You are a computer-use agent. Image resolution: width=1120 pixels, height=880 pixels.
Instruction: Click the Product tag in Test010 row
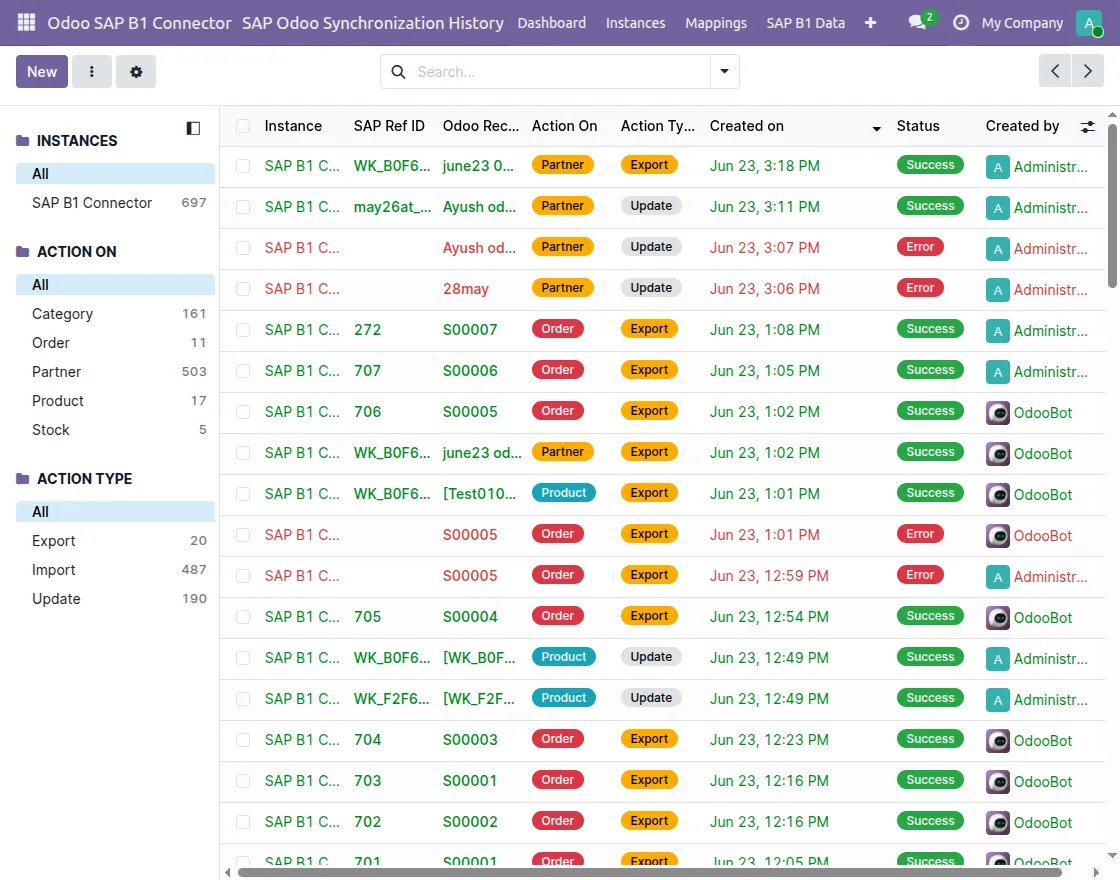[x=564, y=493]
